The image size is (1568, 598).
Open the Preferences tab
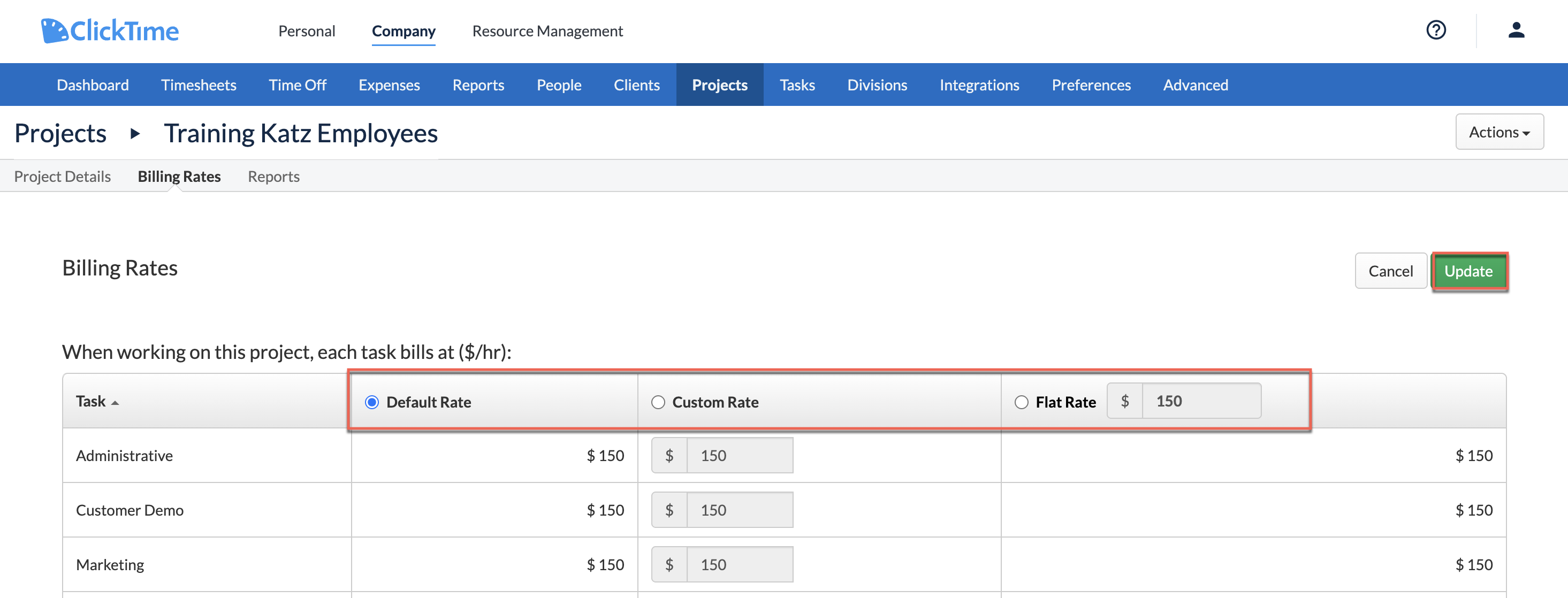click(x=1091, y=85)
